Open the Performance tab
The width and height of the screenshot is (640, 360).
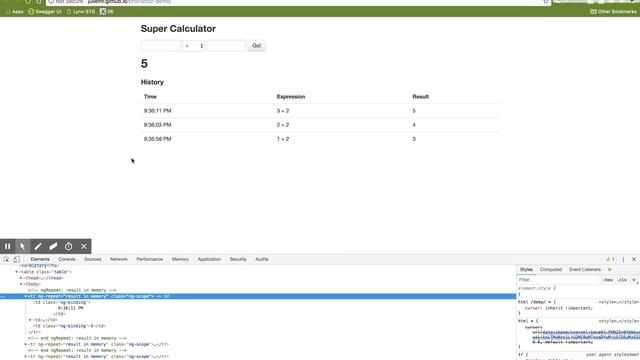click(149, 259)
